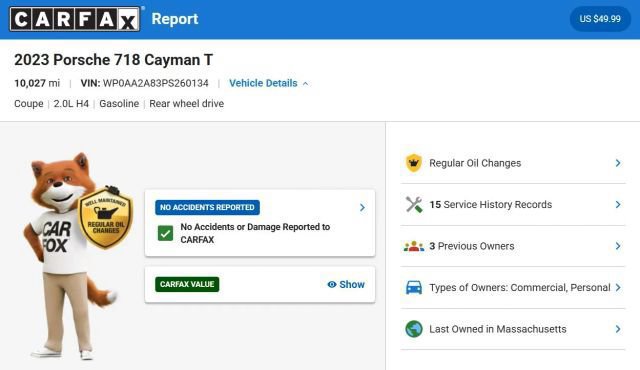This screenshot has height=370, width=640.
Task: Click the Rear wheel drive text
Action: (187, 104)
